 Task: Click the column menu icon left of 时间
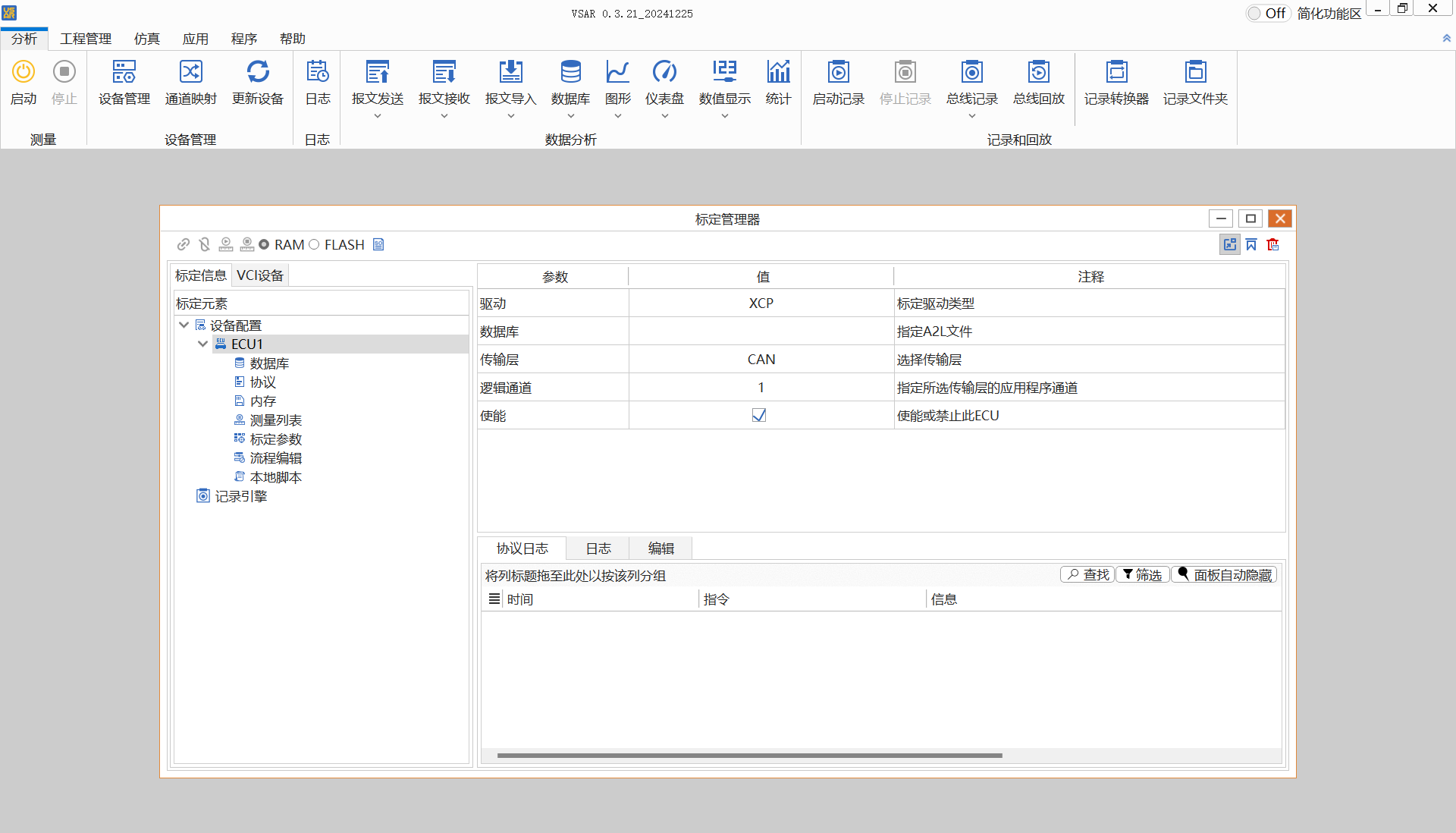click(x=494, y=599)
